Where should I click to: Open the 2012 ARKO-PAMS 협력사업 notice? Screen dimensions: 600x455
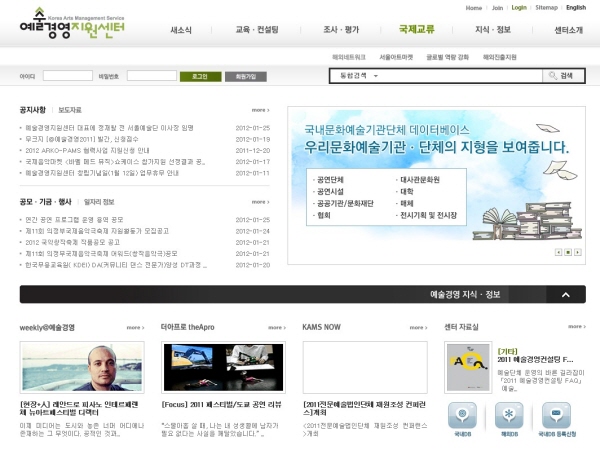tap(87, 150)
